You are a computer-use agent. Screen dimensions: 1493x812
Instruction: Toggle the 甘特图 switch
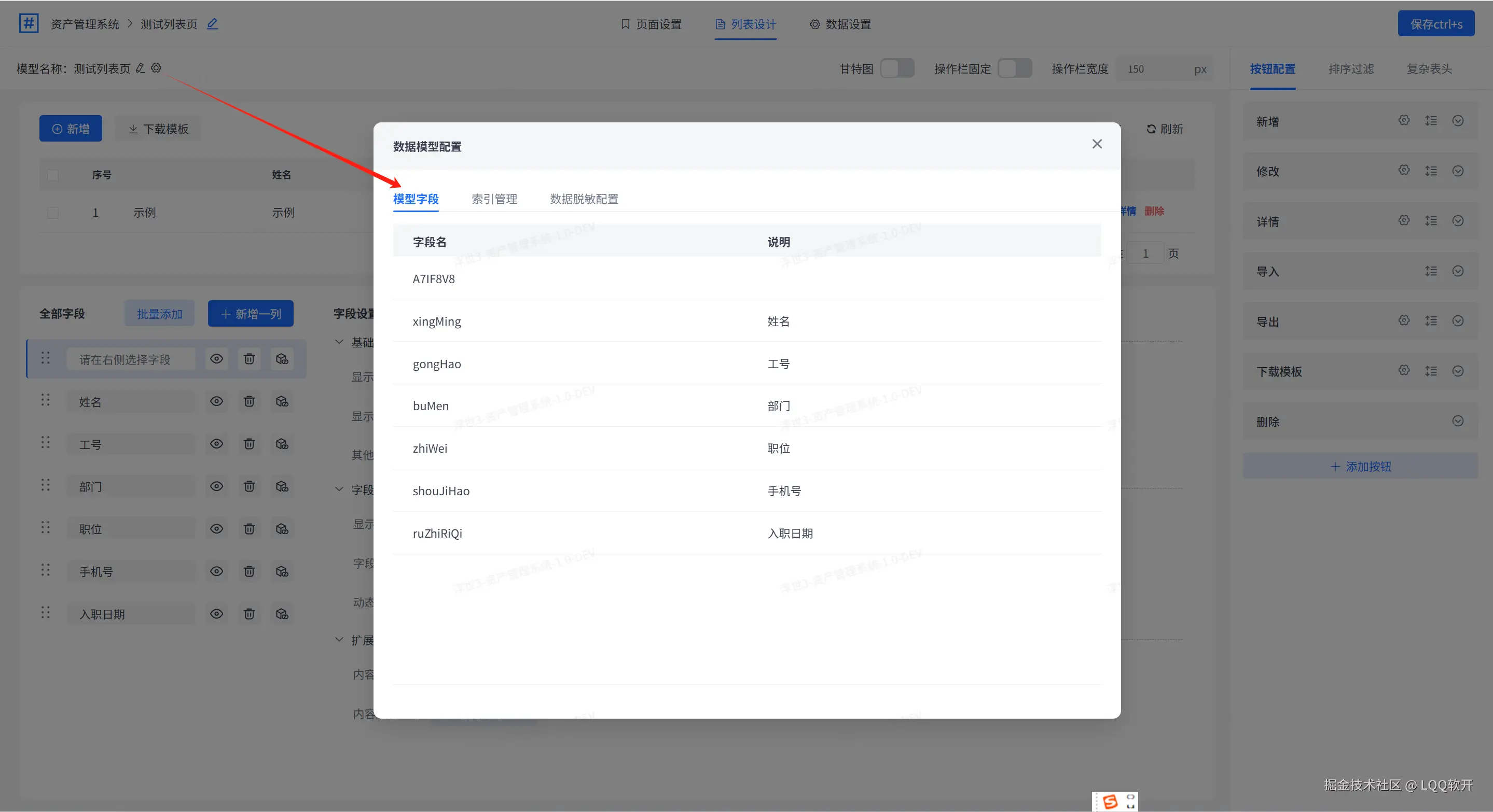(x=897, y=68)
